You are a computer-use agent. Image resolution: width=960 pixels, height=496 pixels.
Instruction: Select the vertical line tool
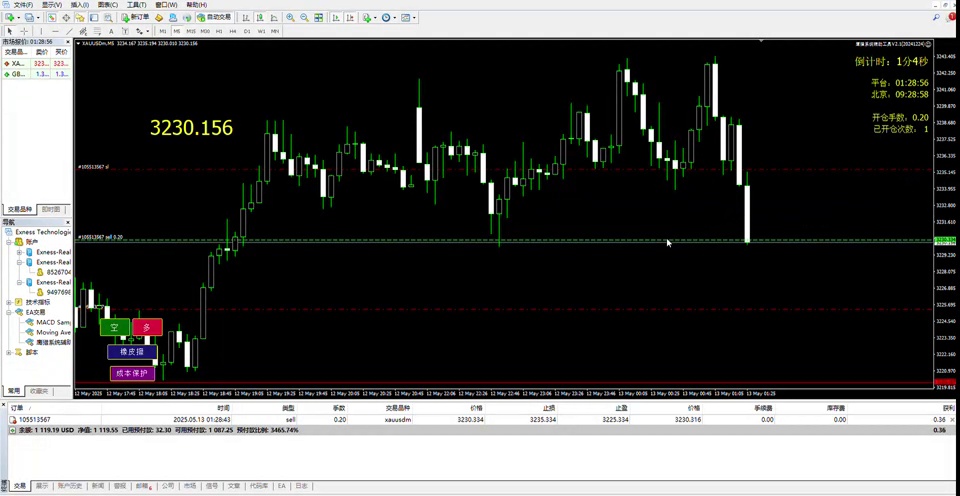[41, 31]
